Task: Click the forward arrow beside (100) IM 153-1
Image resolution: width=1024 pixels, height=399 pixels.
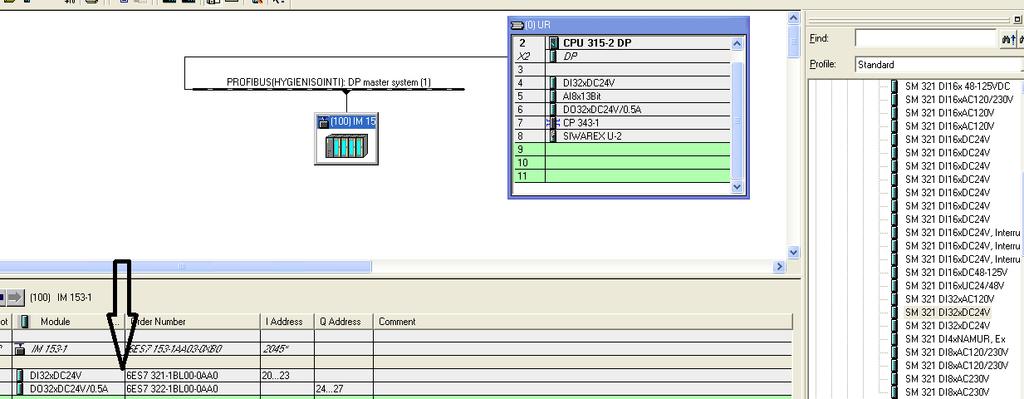Action: 16,298
